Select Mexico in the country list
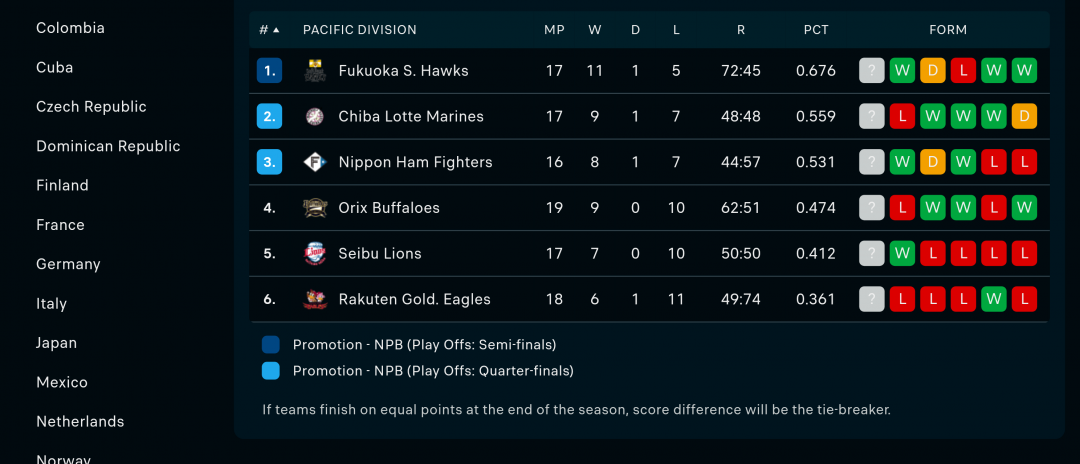The height and width of the screenshot is (464, 1080). [x=62, y=382]
